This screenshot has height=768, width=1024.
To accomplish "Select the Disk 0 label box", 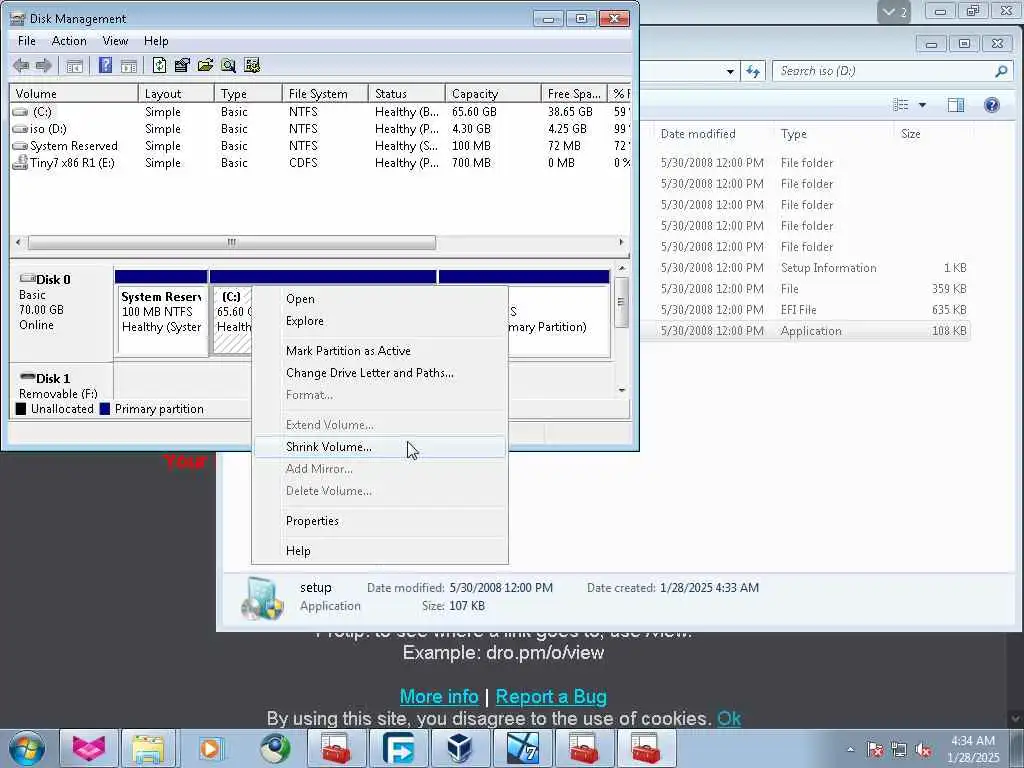I will 61,313.
